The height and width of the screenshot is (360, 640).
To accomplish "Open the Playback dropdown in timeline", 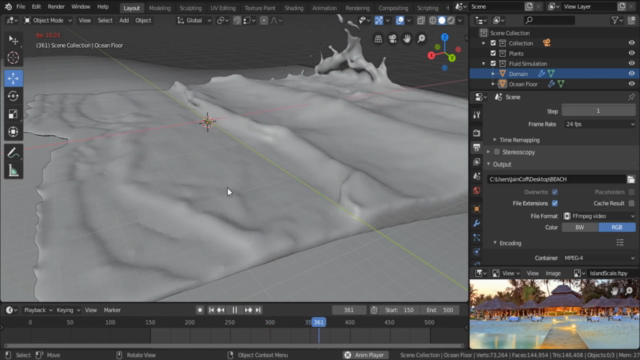I will (x=38, y=310).
